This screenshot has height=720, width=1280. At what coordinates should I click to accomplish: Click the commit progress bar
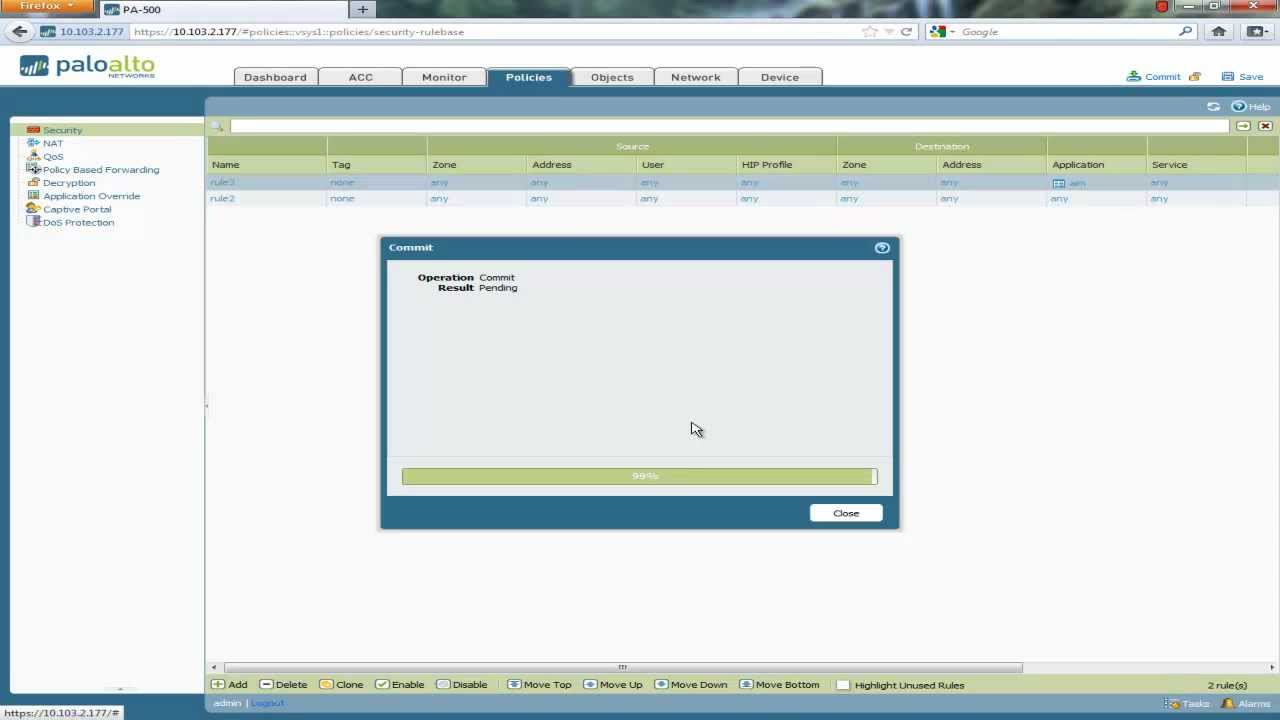(x=640, y=476)
